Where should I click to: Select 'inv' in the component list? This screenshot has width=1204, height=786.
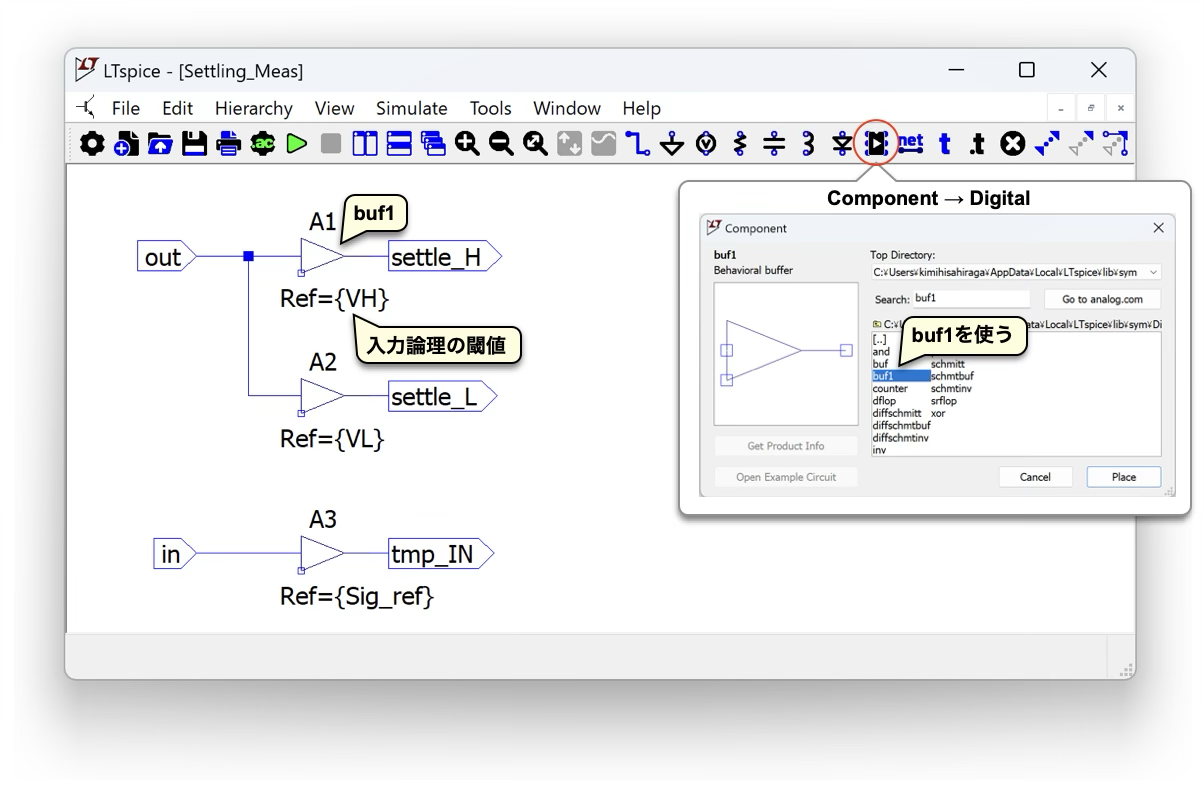(x=879, y=450)
